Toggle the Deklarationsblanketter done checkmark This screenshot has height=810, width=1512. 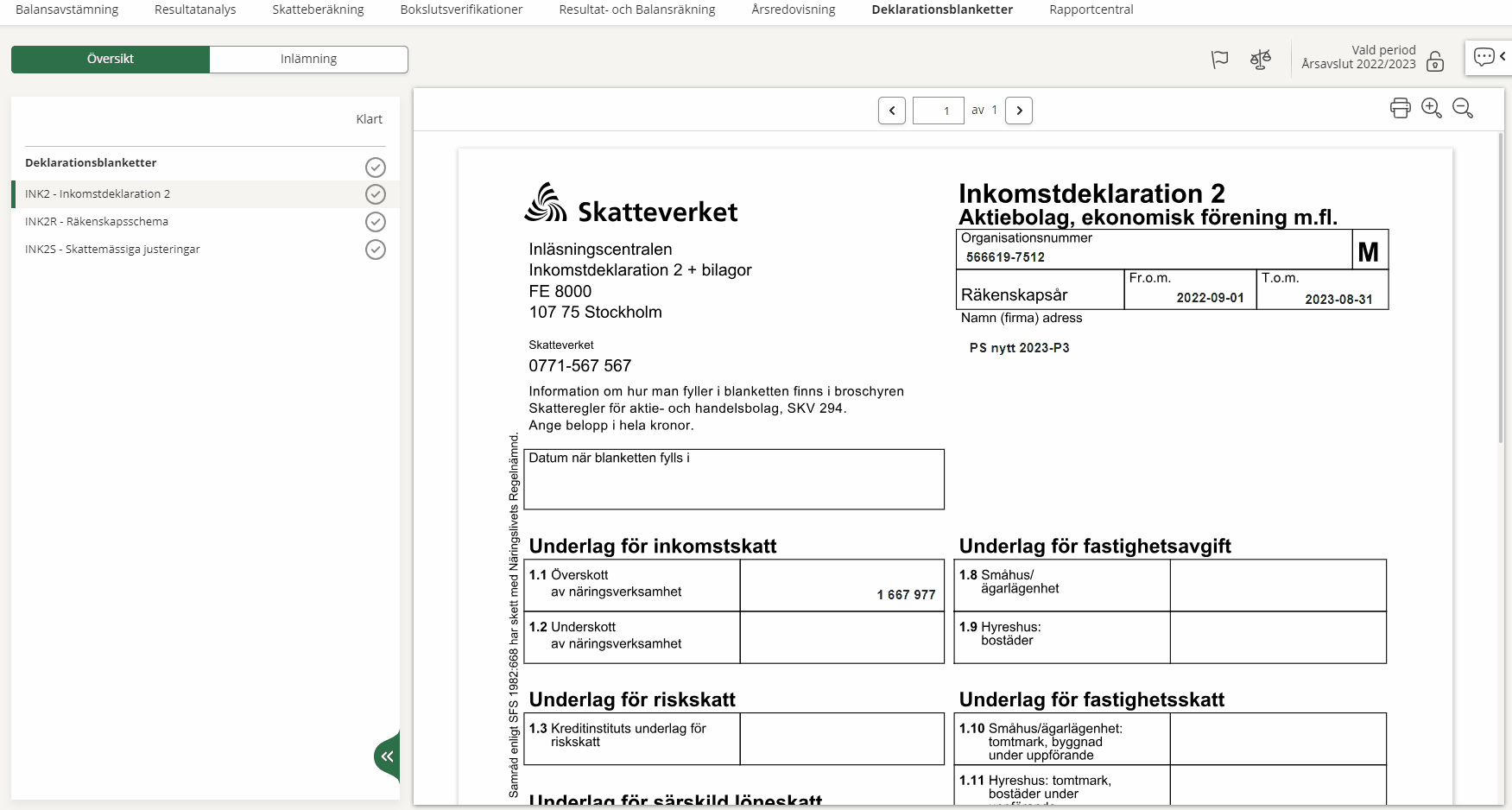pyautogui.click(x=375, y=167)
